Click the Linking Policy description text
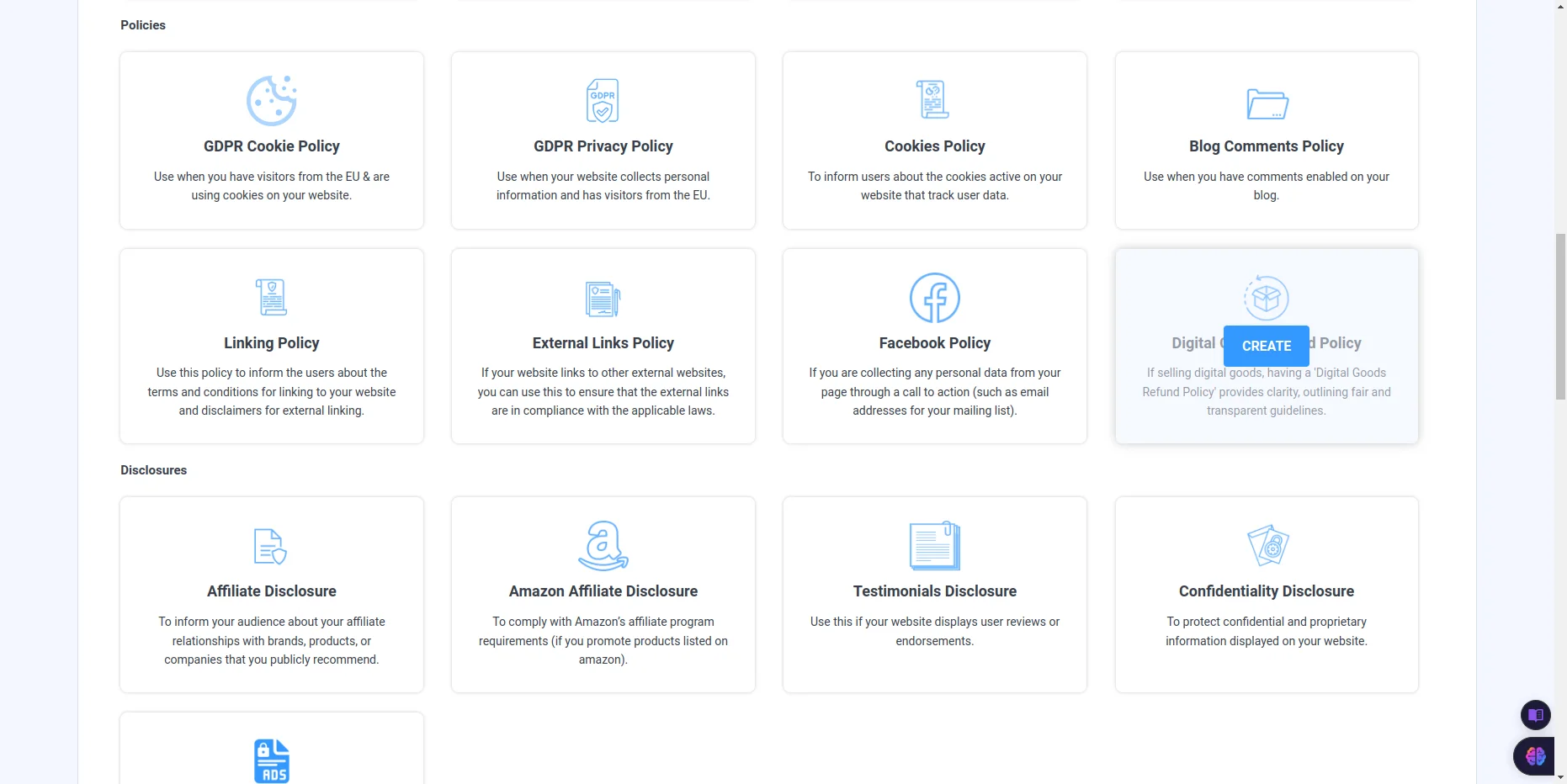Screen dimensions: 1567x784 272,392
